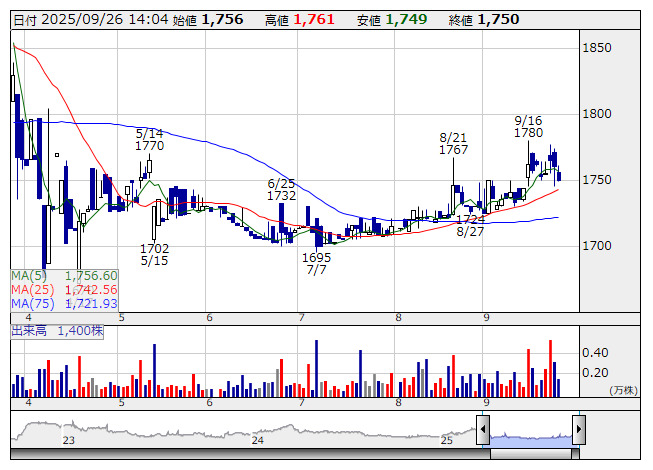Click the 1700 price axis label
The image size is (653, 470).
point(597,246)
